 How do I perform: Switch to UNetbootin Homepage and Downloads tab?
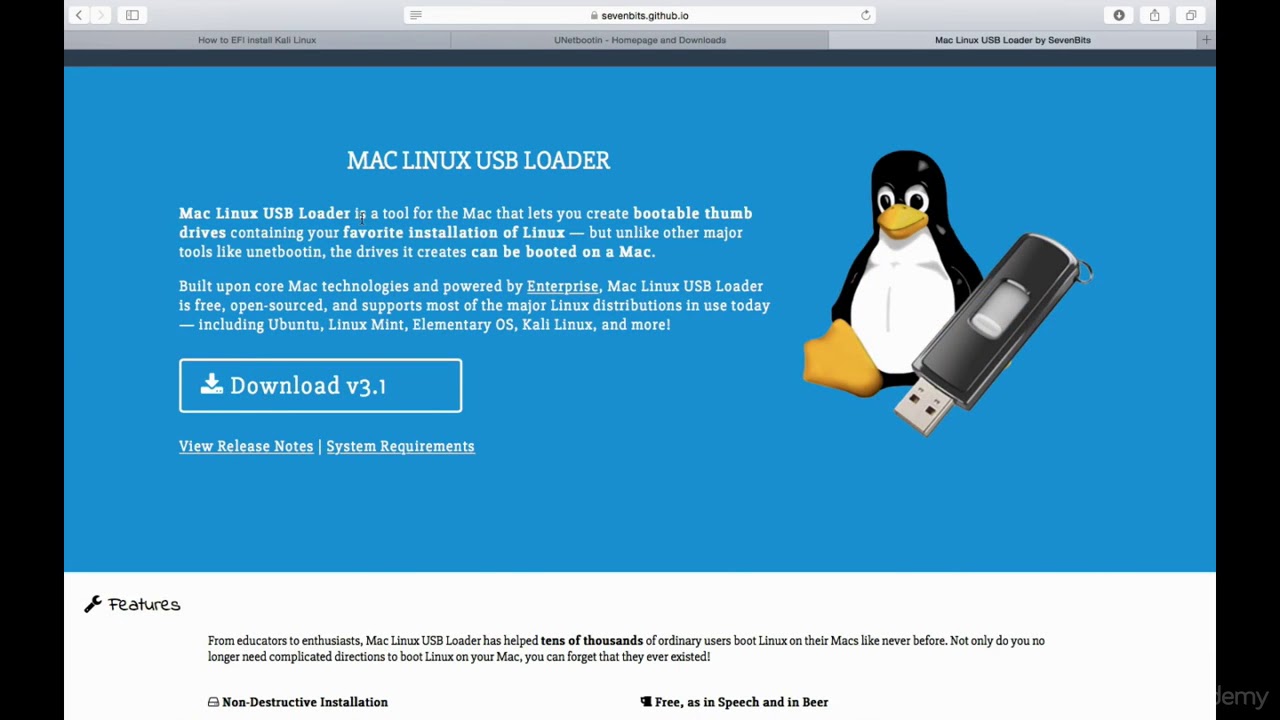click(640, 40)
